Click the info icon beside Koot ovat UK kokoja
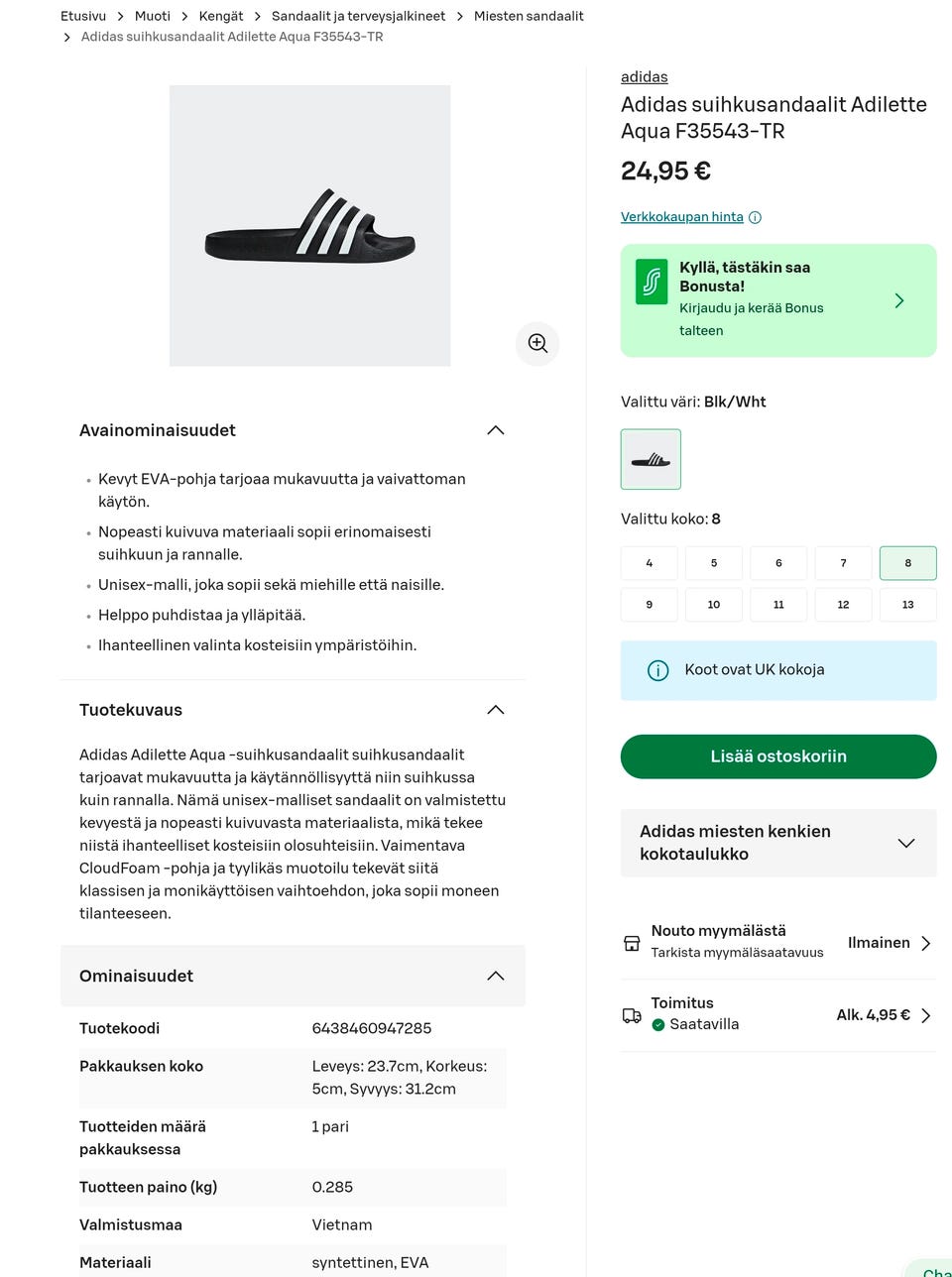The height and width of the screenshot is (1277, 952). click(x=657, y=670)
